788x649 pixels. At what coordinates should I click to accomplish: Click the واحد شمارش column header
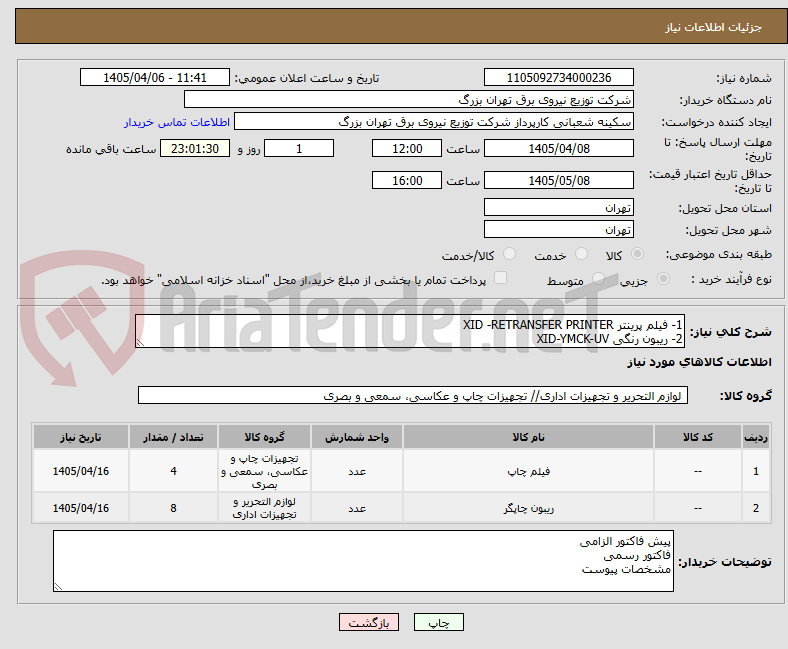pyautogui.click(x=357, y=437)
